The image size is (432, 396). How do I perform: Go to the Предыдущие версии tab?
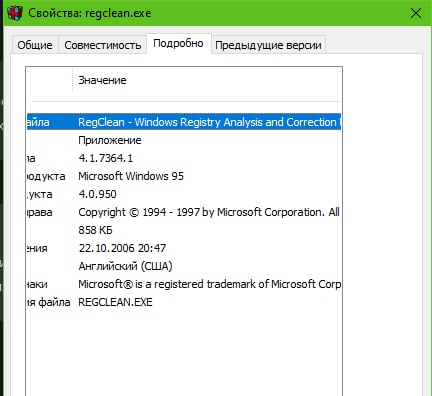point(268,45)
